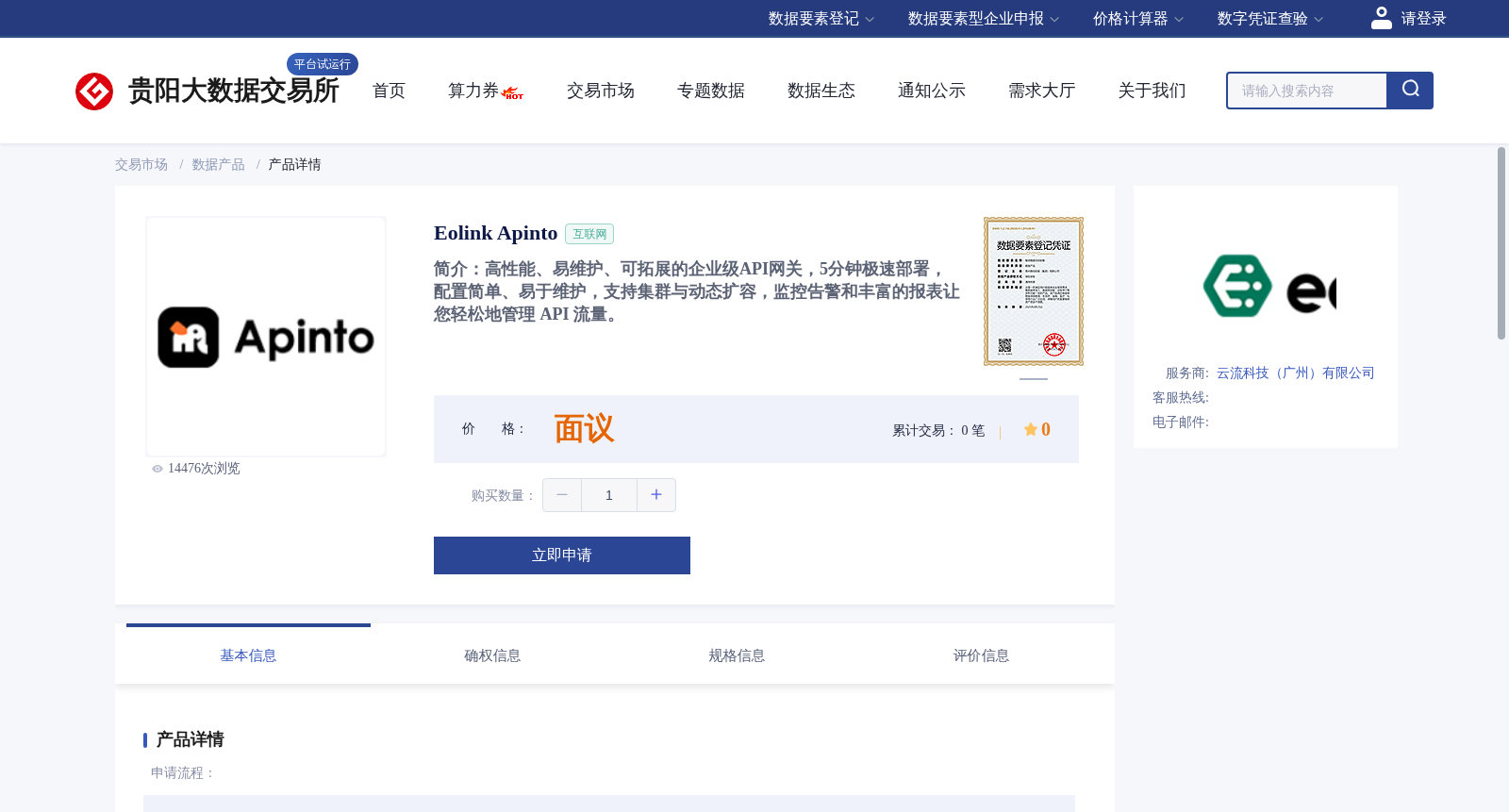Click the 申请流程 label

(x=183, y=773)
